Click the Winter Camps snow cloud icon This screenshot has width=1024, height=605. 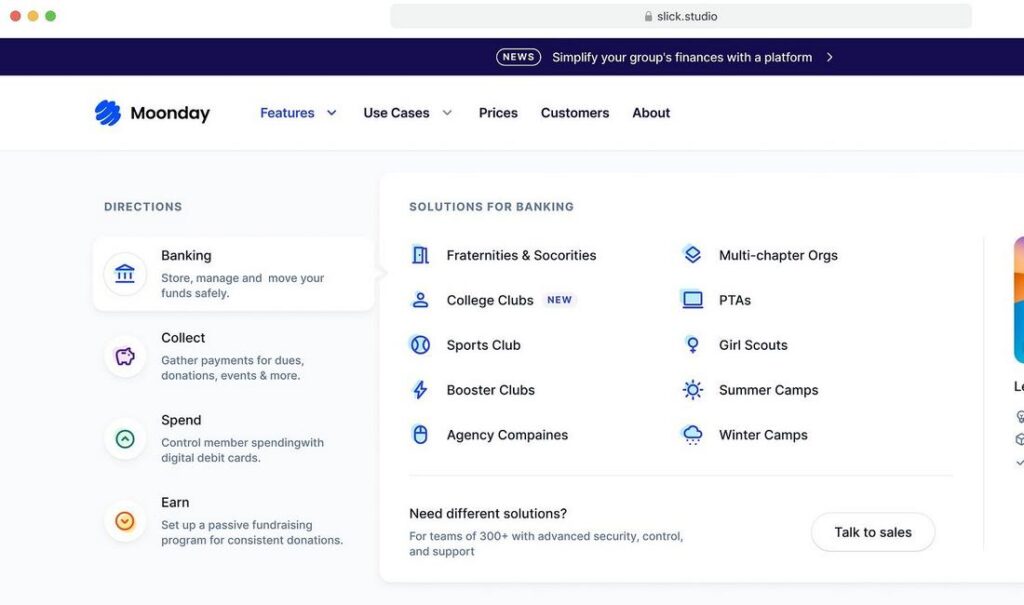tap(692, 434)
